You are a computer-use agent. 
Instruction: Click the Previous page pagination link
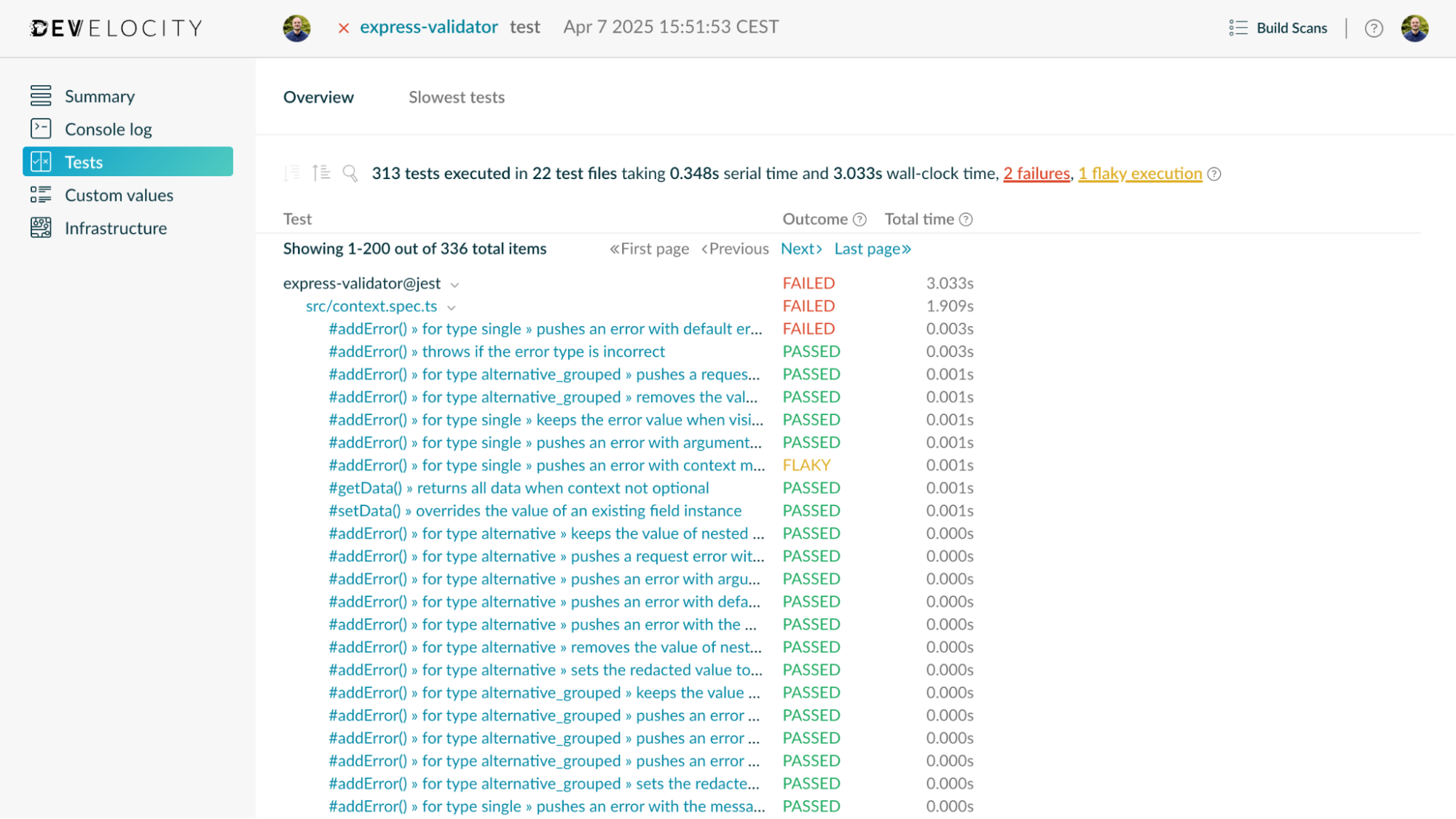point(735,248)
